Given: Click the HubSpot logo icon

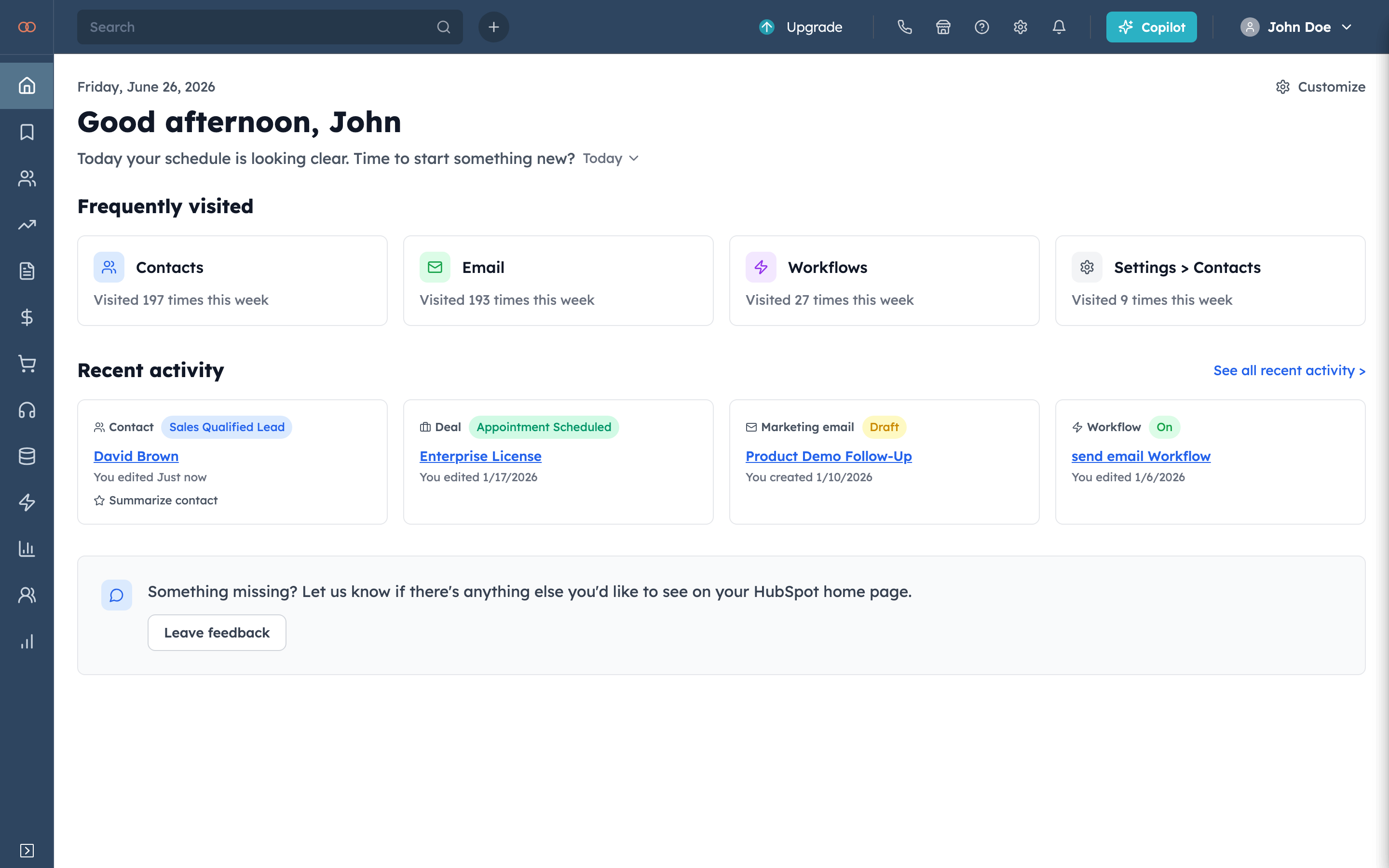Looking at the screenshot, I should 27,27.
